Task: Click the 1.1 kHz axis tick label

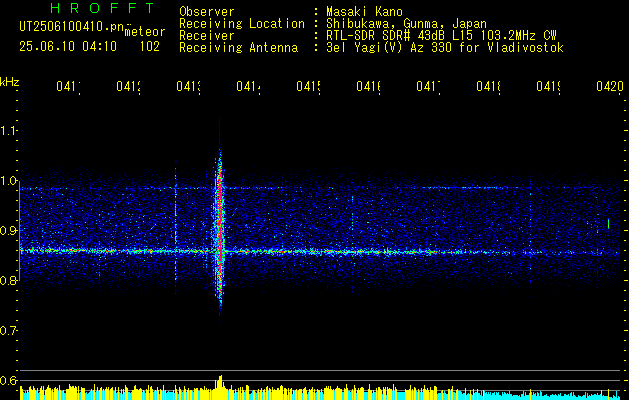Action: click(x=8, y=130)
